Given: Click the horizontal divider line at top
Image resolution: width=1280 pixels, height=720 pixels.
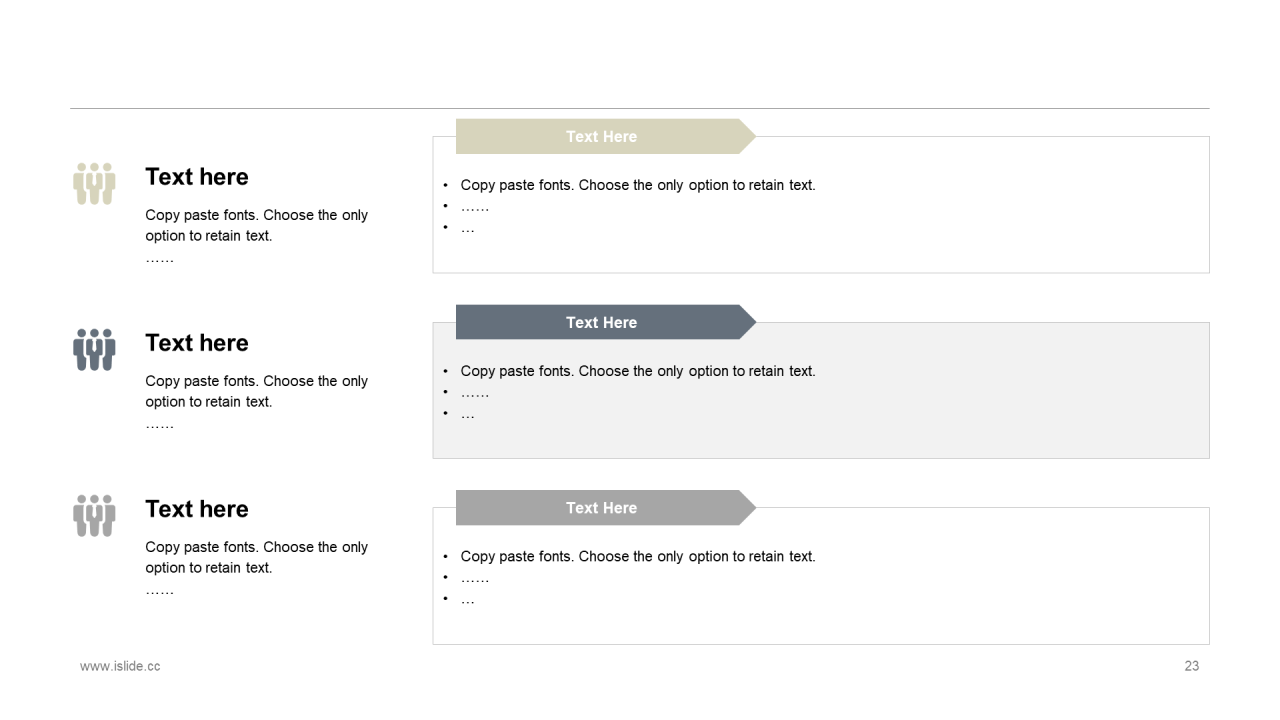Looking at the screenshot, I should click(x=640, y=108).
